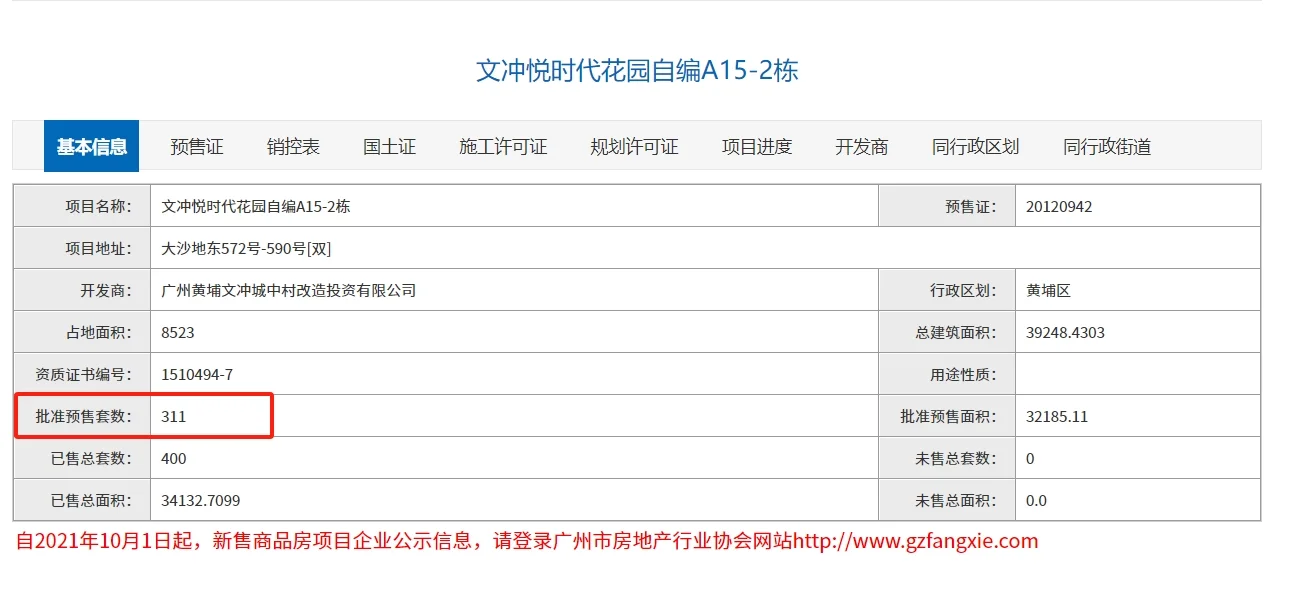Screen dimensions: 1302x594
Task: Switch to the 预售证 tab
Action: [197, 147]
